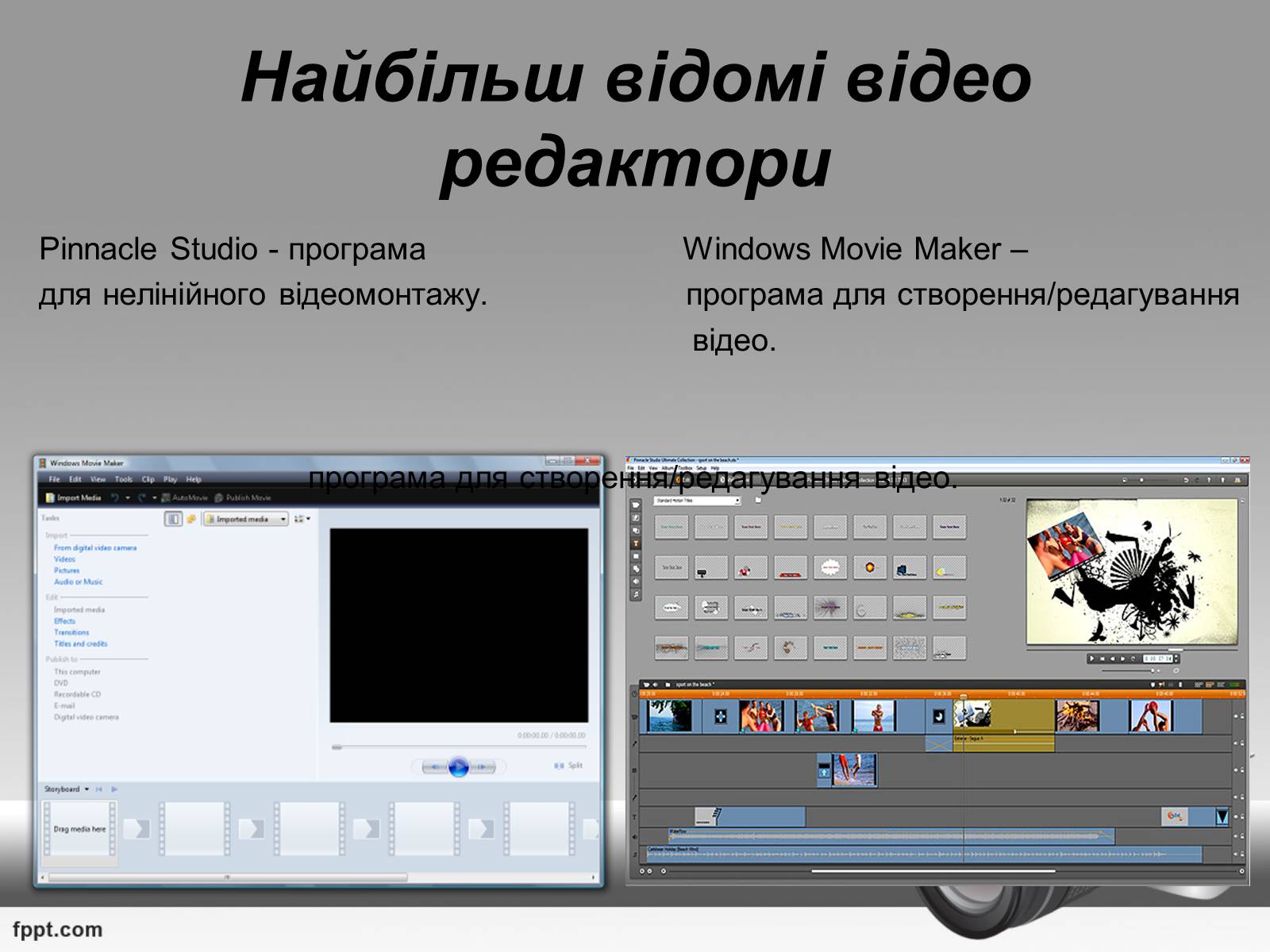Select the Transitions tab icon in Pinnacle album
The width and height of the screenshot is (1270, 952).
coord(635,518)
